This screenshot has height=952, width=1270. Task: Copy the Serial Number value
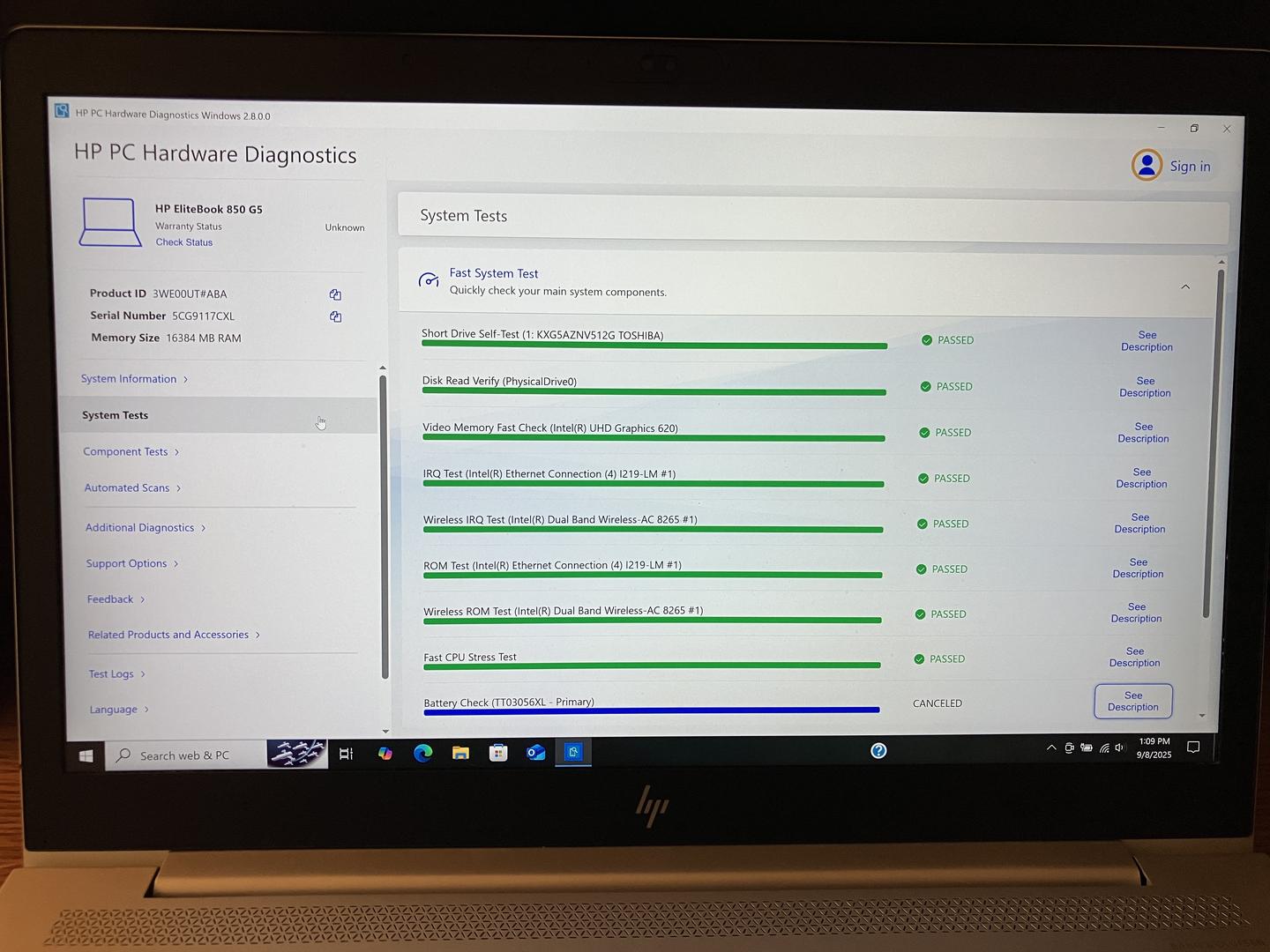(335, 316)
